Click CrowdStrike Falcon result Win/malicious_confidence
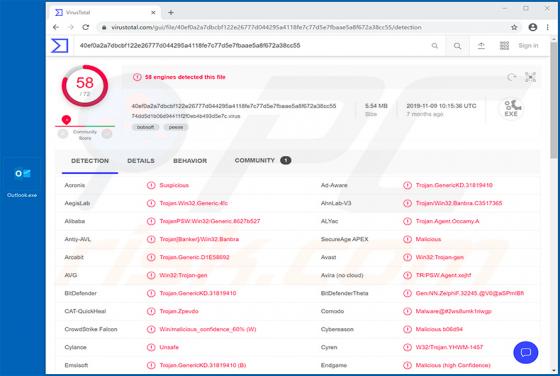 (208, 329)
